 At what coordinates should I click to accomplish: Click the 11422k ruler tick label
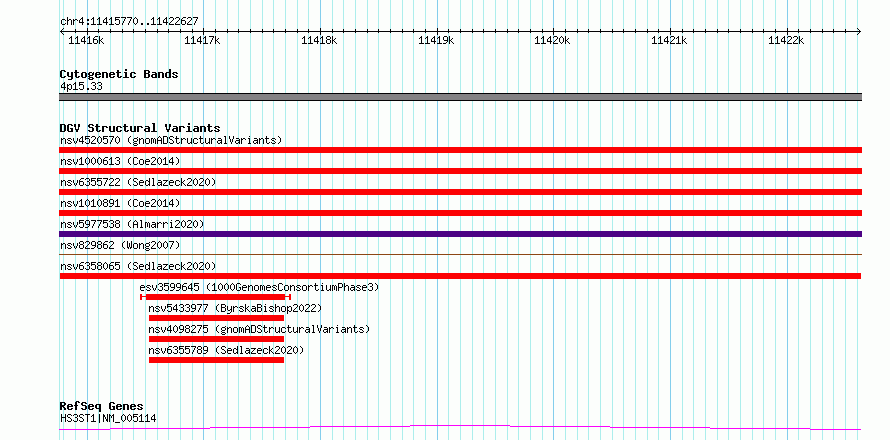click(786, 40)
